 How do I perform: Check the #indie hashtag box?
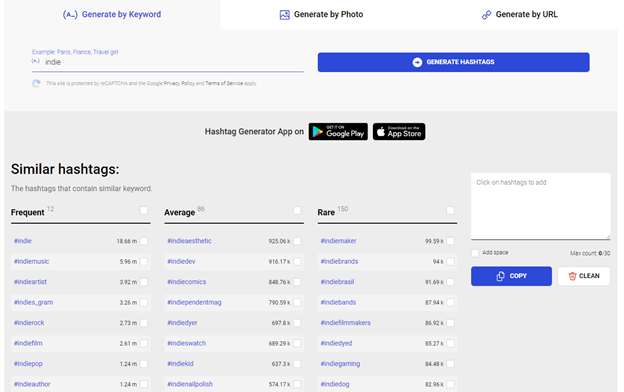pyautogui.click(x=144, y=241)
